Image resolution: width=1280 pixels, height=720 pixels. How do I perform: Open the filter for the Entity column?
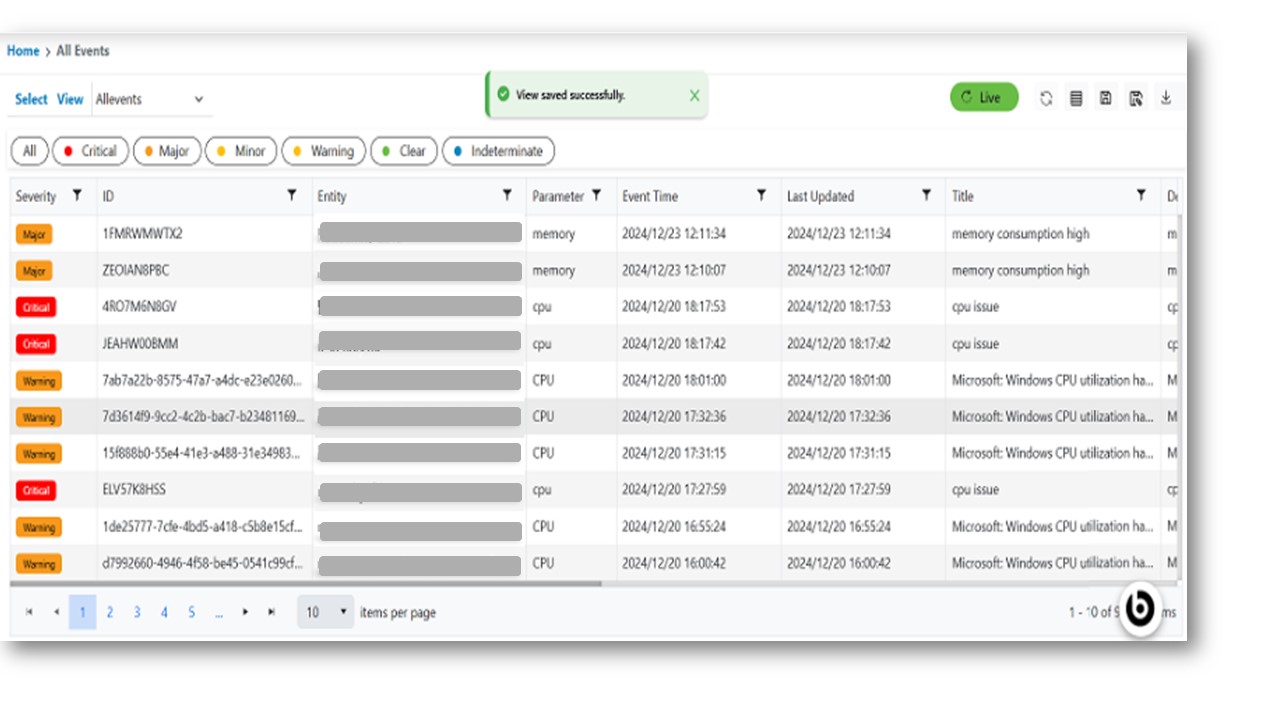click(507, 196)
